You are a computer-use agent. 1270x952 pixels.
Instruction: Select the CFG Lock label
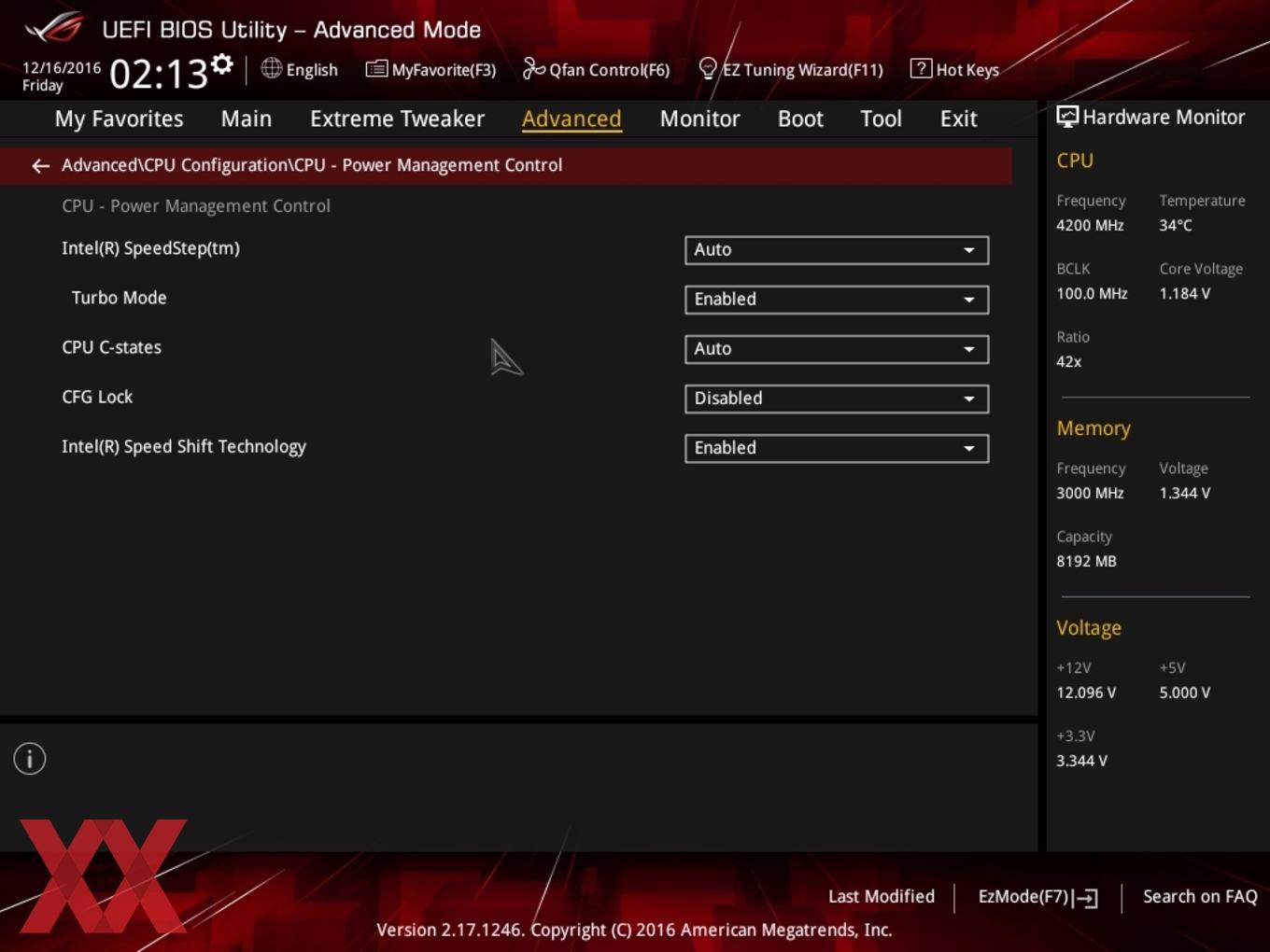(97, 397)
